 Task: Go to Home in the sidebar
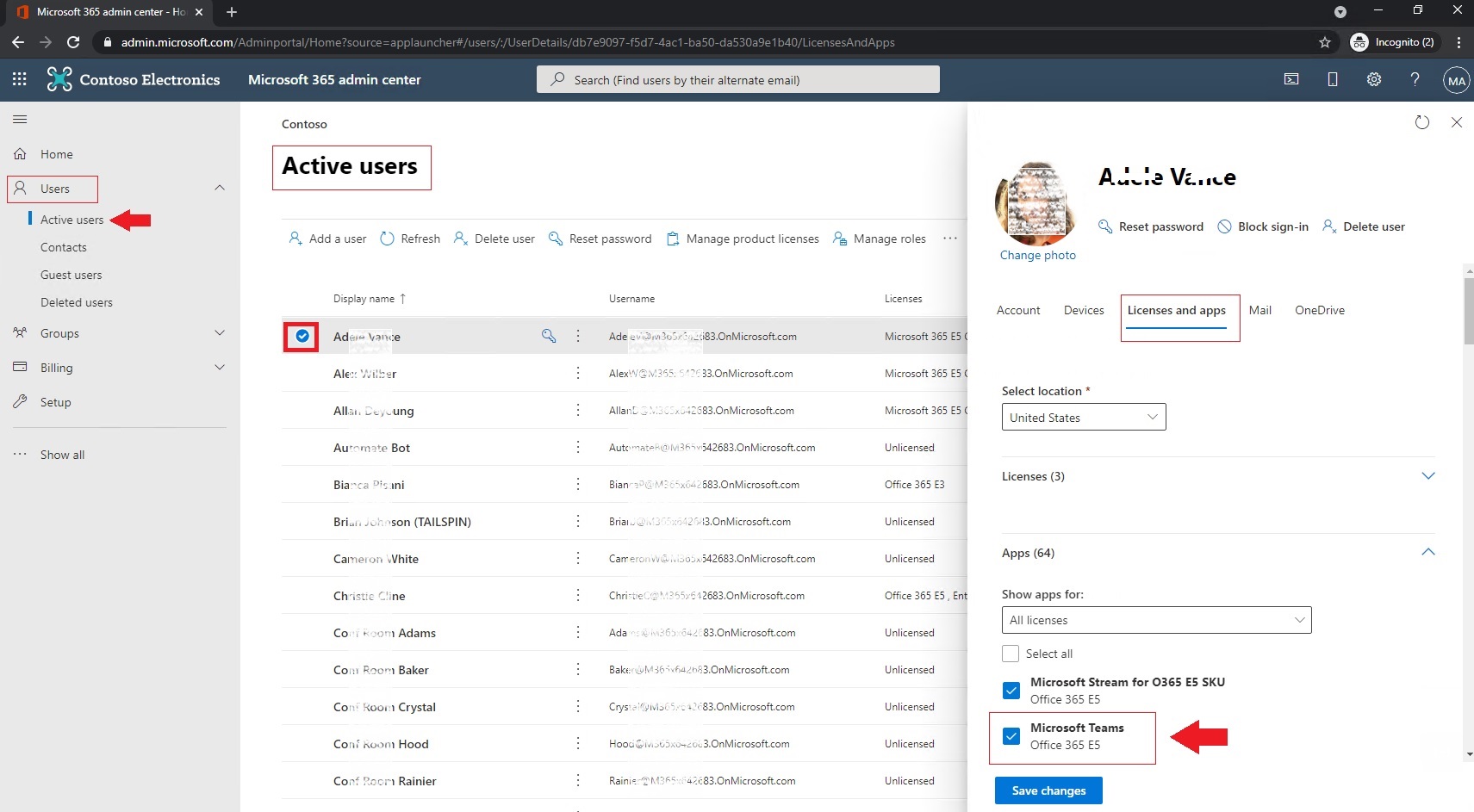(56, 154)
